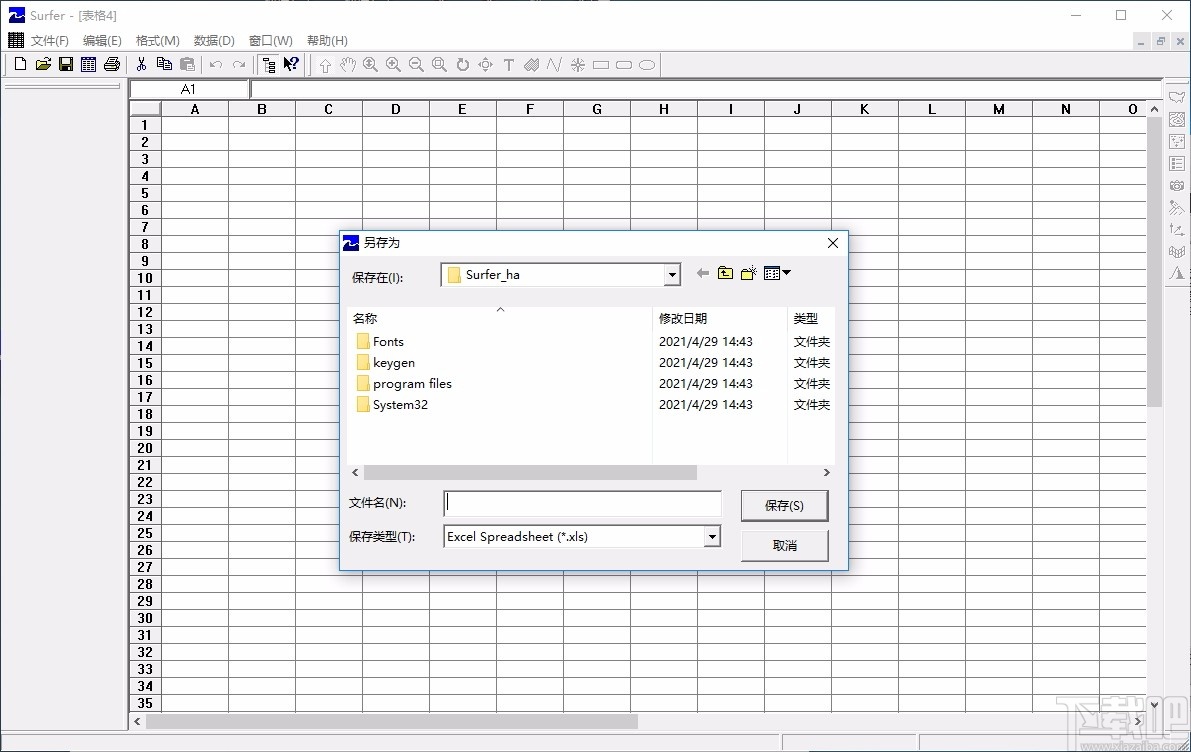The image size is (1191, 752).
Task: Click the Cut scissors icon
Action: click(141, 65)
